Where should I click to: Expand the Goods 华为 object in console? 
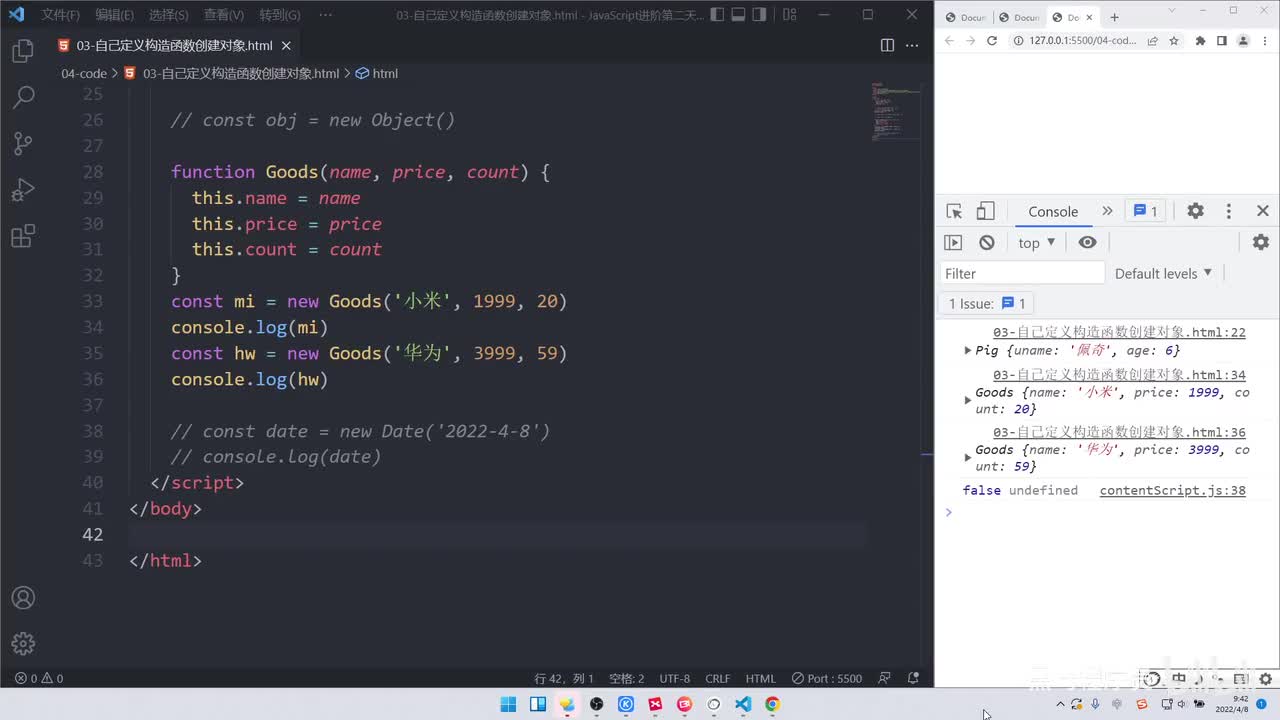point(967,457)
